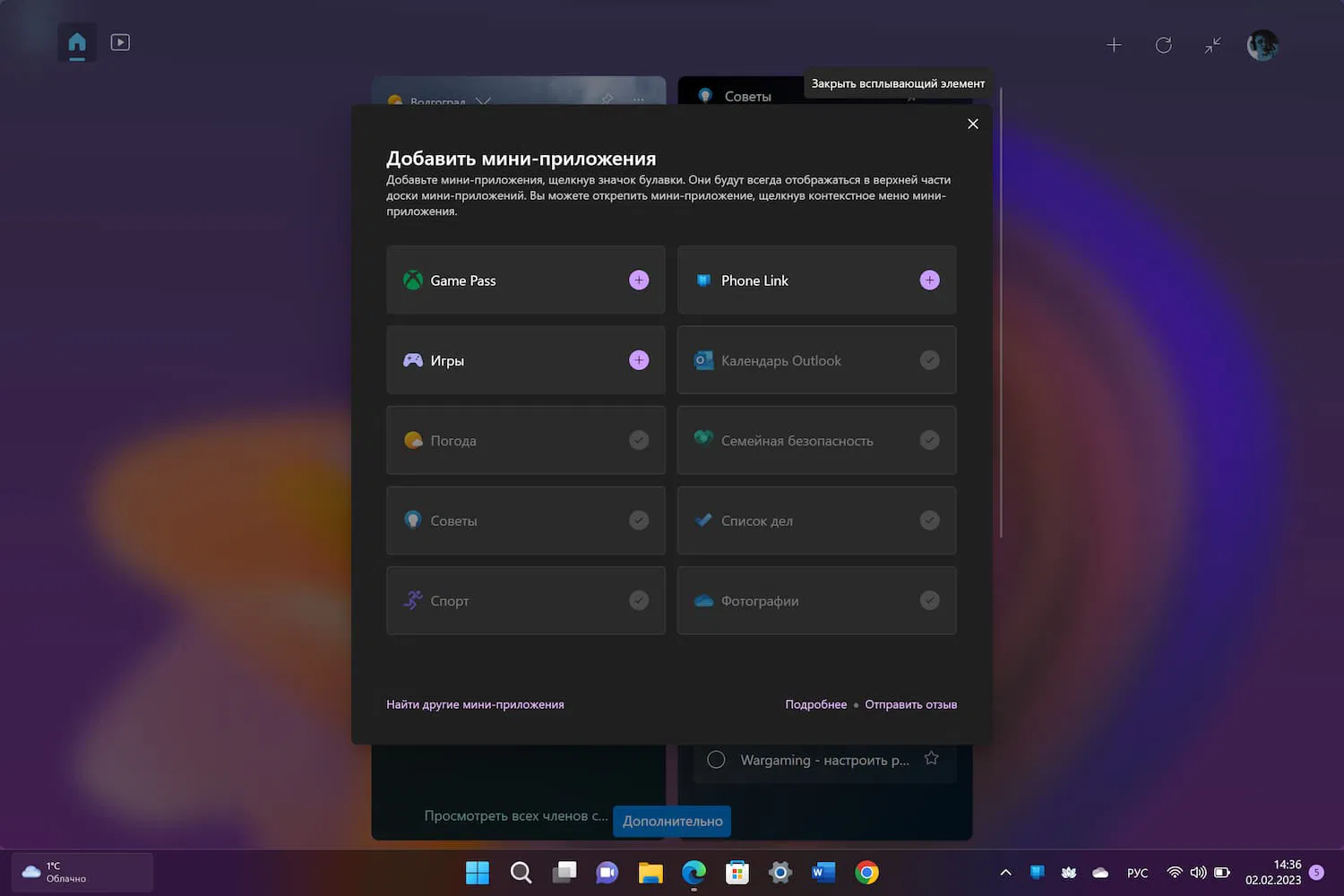The width and height of the screenshot is (1344, 896).
Task: Open the Подробнее link
Action: [x=815, y=704]
